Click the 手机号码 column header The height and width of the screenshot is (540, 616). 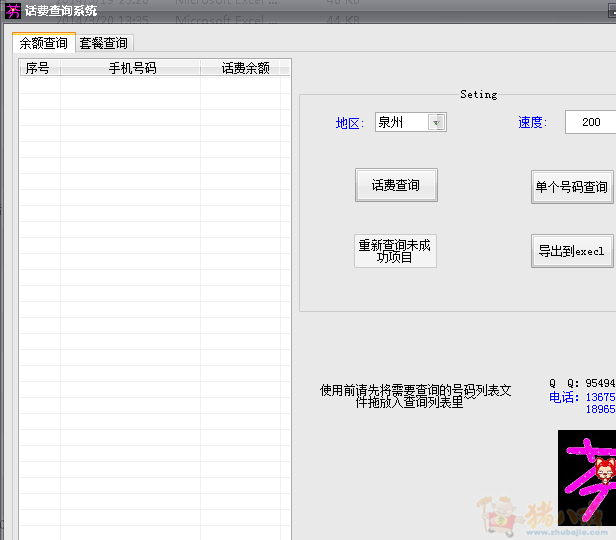coord(132,68)
